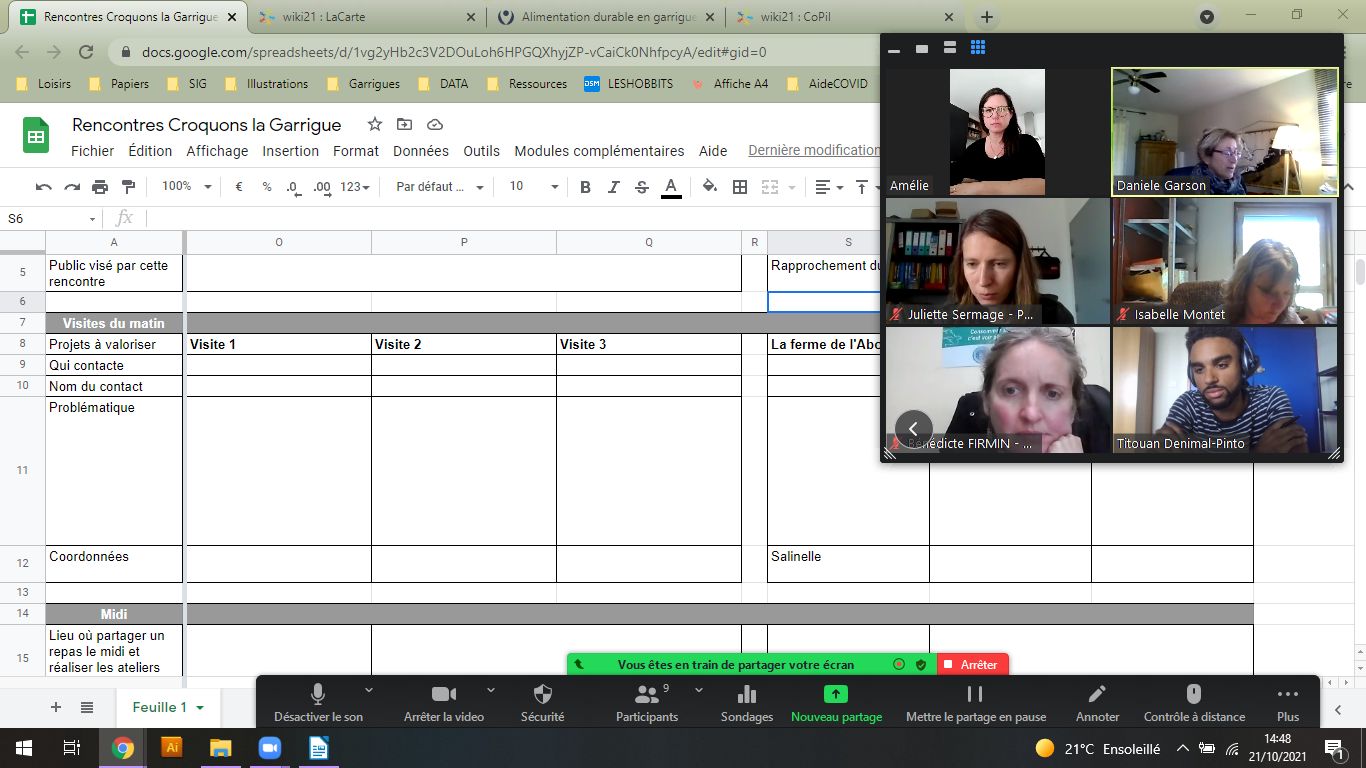
Task: Open the Dernière modification link
Action: tap(814, 150)
